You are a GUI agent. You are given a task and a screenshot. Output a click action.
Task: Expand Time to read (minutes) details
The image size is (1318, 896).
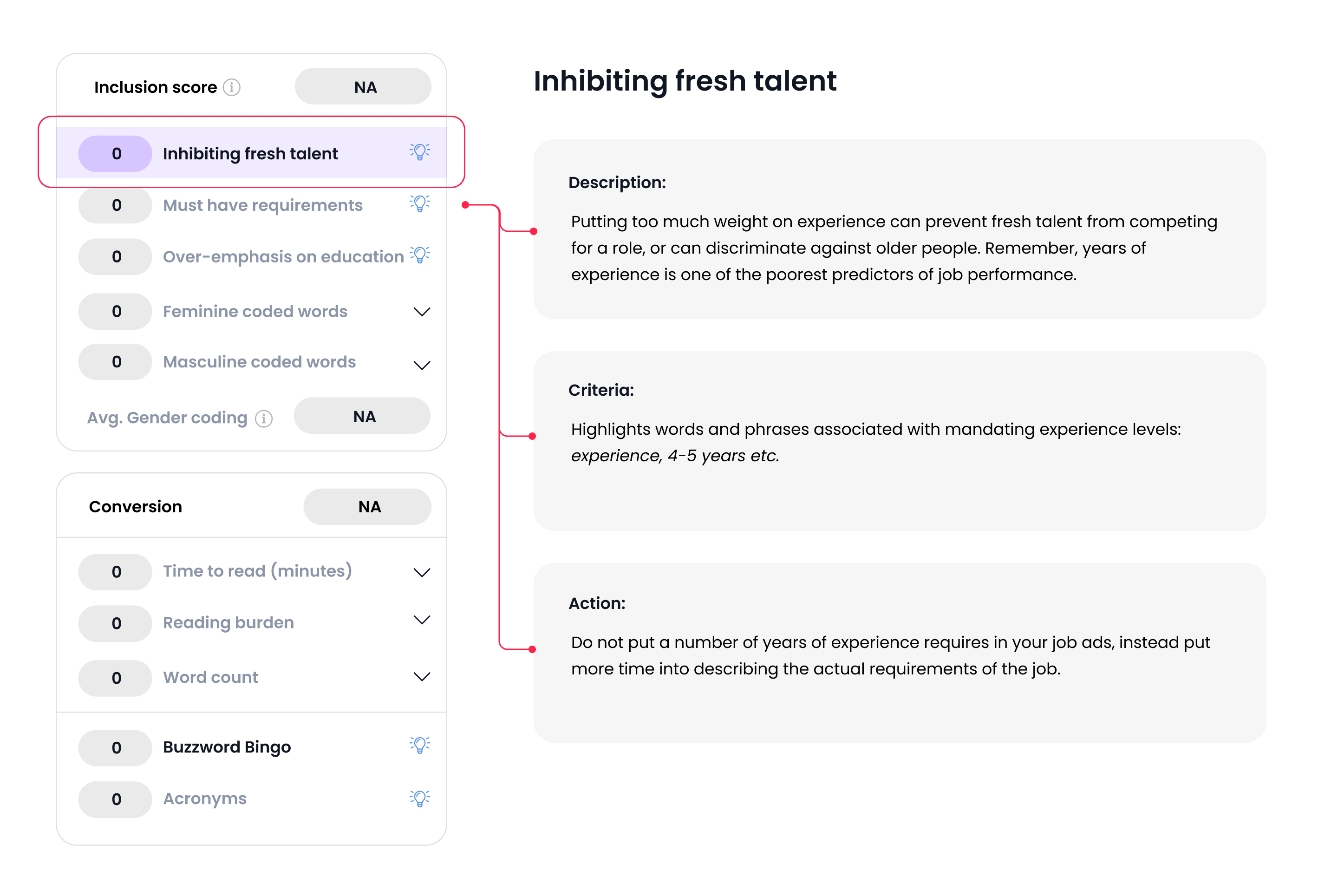(421, 572)
